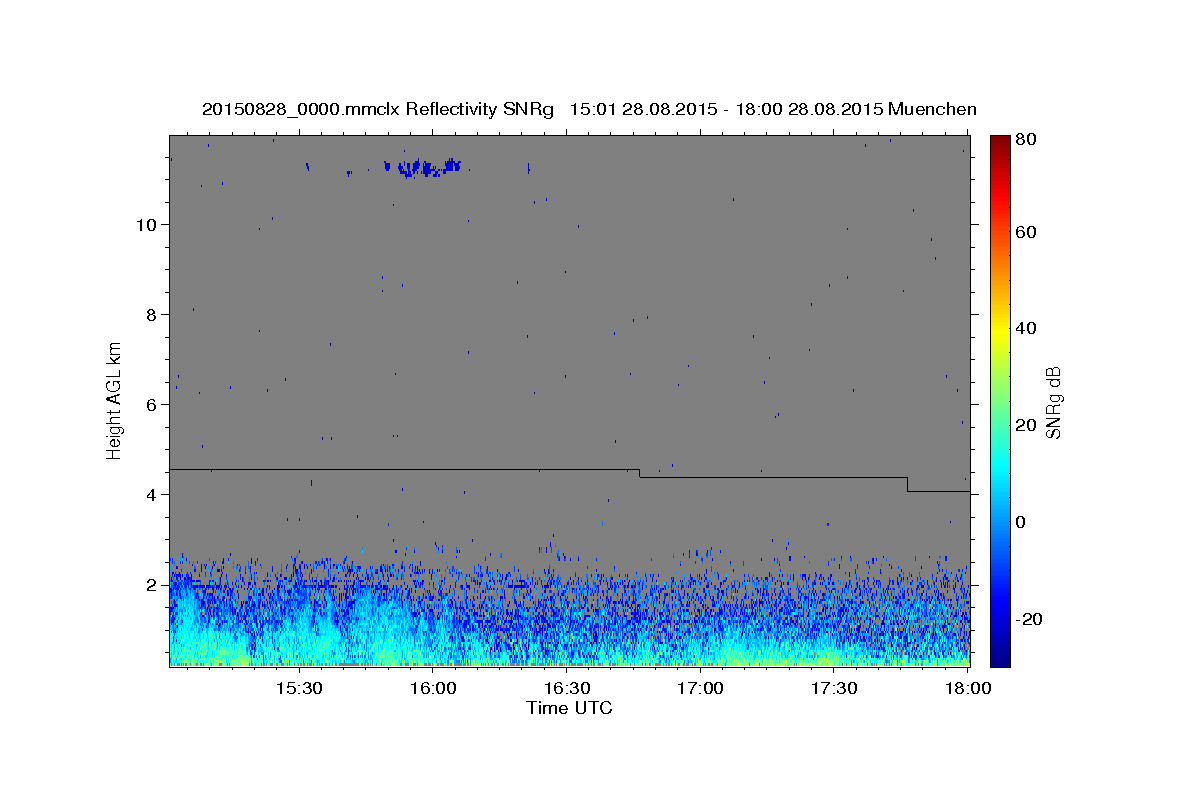Select the 'SNRg dB' colorbar label
Viewport: 1200px width, 800px height.
pyautogui.click(x=1053, y=402)
